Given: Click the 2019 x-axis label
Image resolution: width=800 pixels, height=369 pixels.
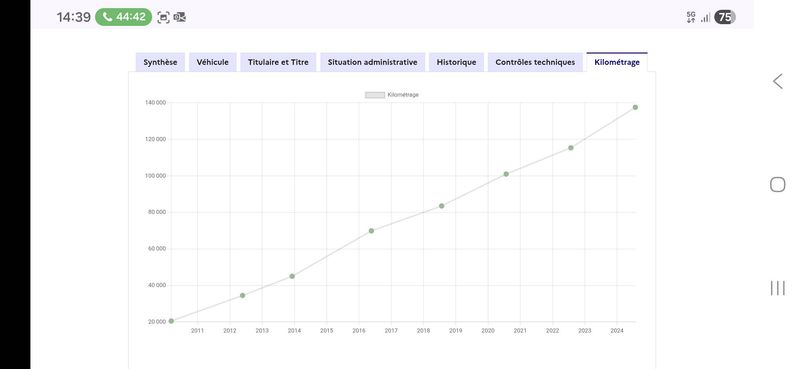Looking at the screenshot, I should click(x=456, y=331).
